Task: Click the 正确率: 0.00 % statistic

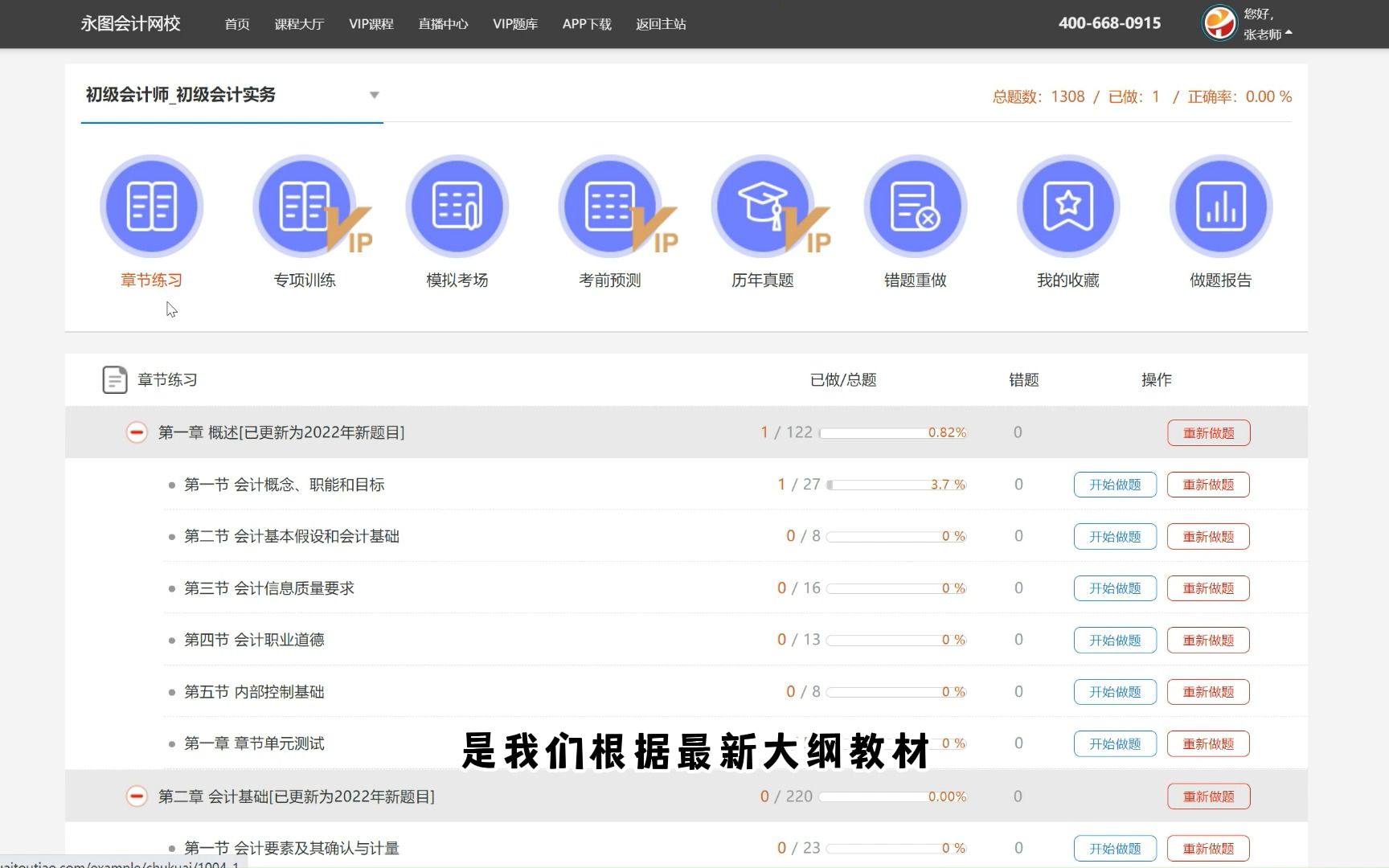Action: point(1239,96)
